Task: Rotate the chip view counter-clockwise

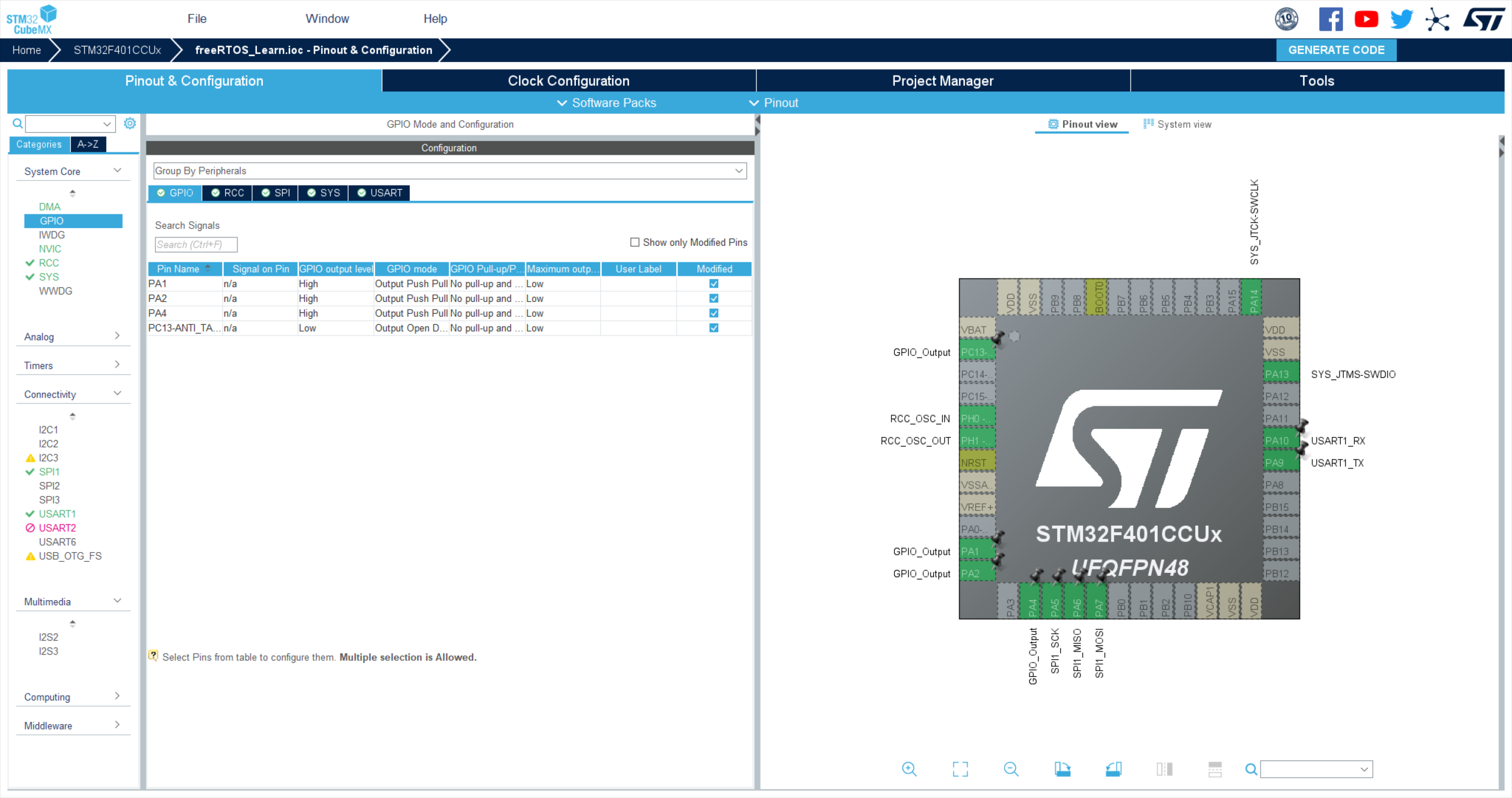Action: tap(1113, 769)
